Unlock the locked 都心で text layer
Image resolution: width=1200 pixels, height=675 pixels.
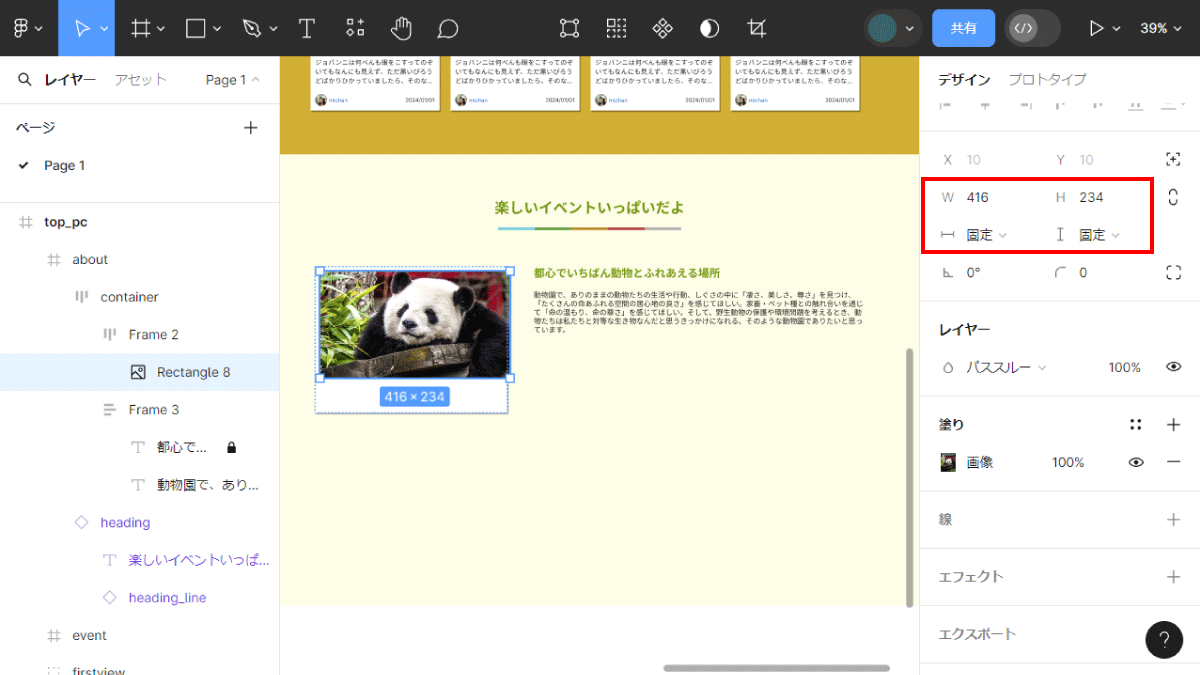(231, 447)
